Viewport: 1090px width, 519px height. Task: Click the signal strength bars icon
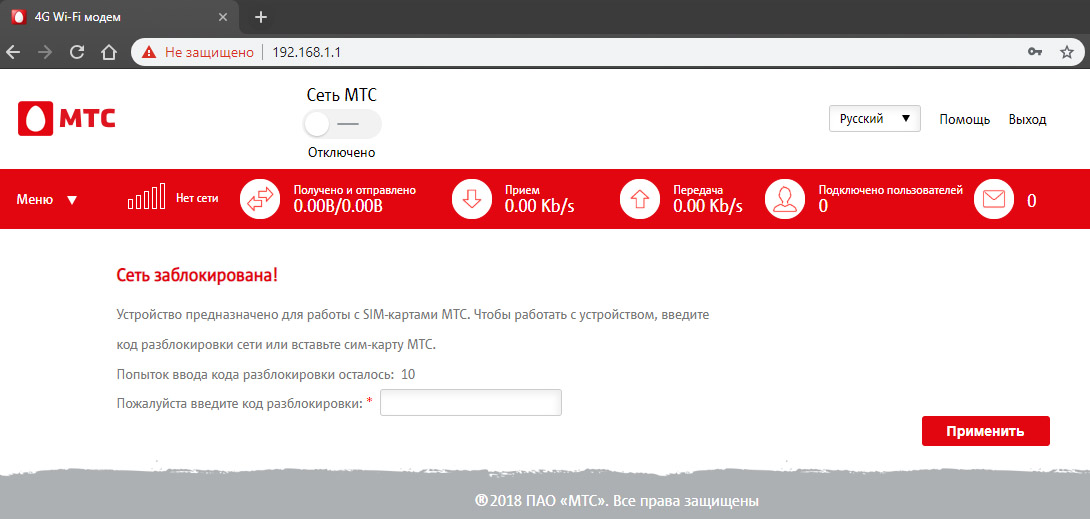click(146, 198)
